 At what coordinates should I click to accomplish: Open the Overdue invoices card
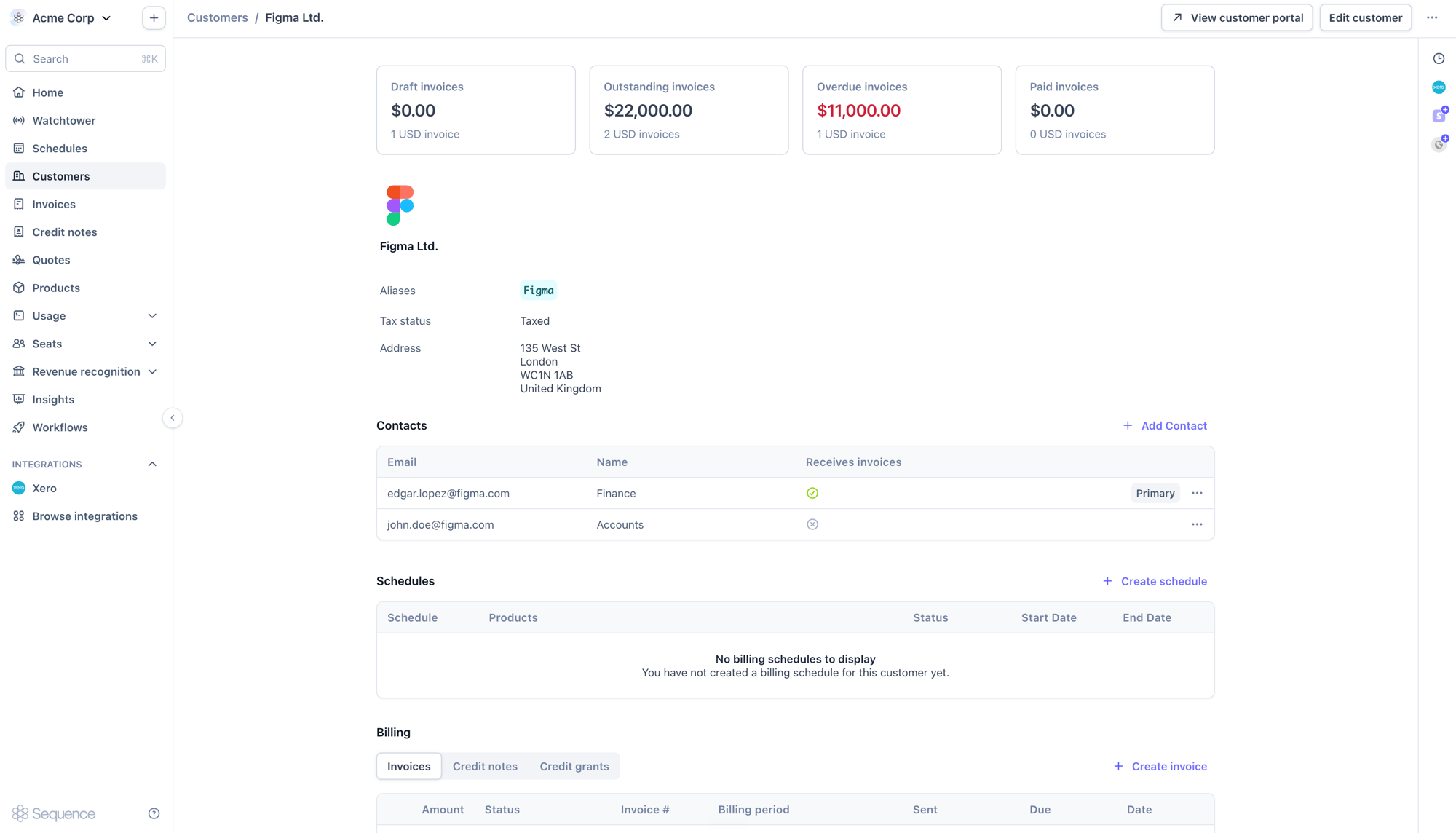click(902, 110)
